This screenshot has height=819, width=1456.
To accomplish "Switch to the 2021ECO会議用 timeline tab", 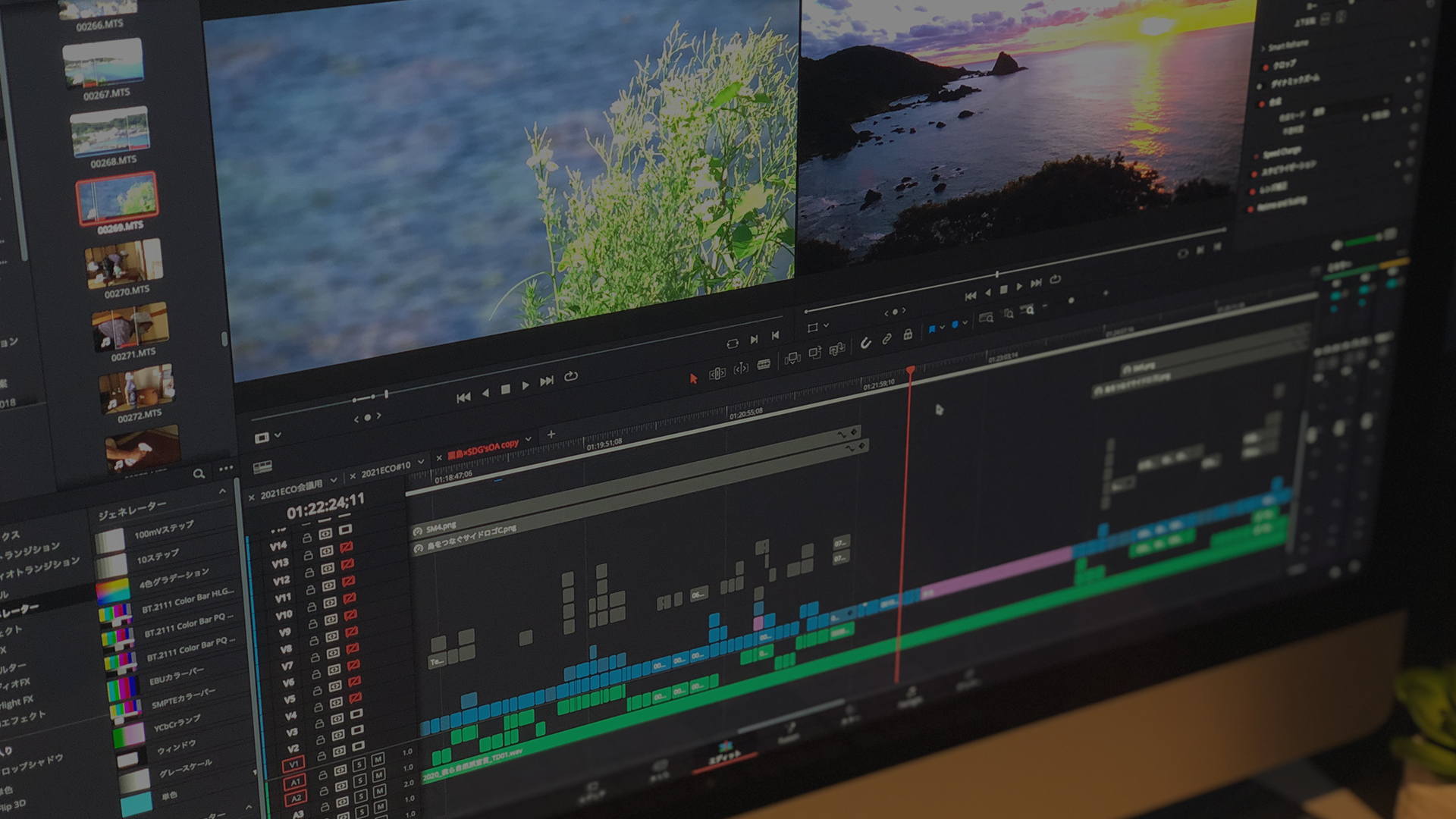I will 291,489.
